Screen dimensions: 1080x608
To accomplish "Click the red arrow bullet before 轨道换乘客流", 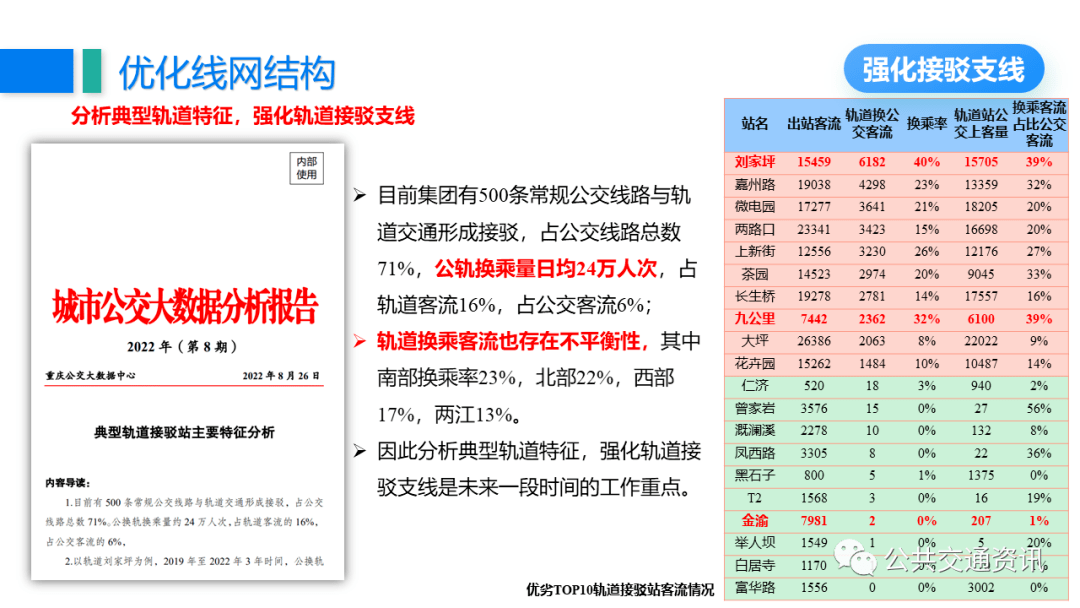I will click(360, 342).
